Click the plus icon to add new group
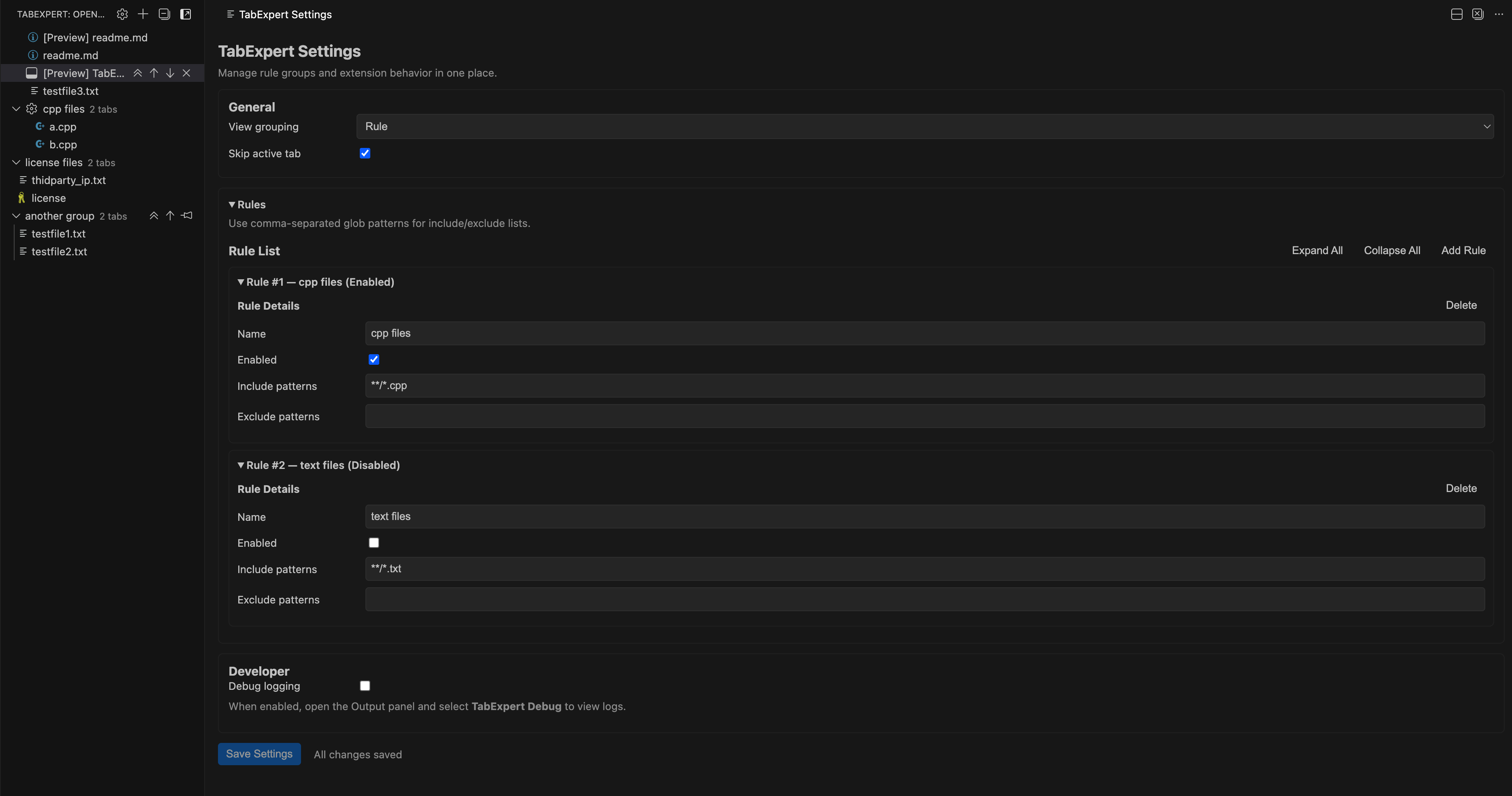The image size is (1512, 796). 143,14
